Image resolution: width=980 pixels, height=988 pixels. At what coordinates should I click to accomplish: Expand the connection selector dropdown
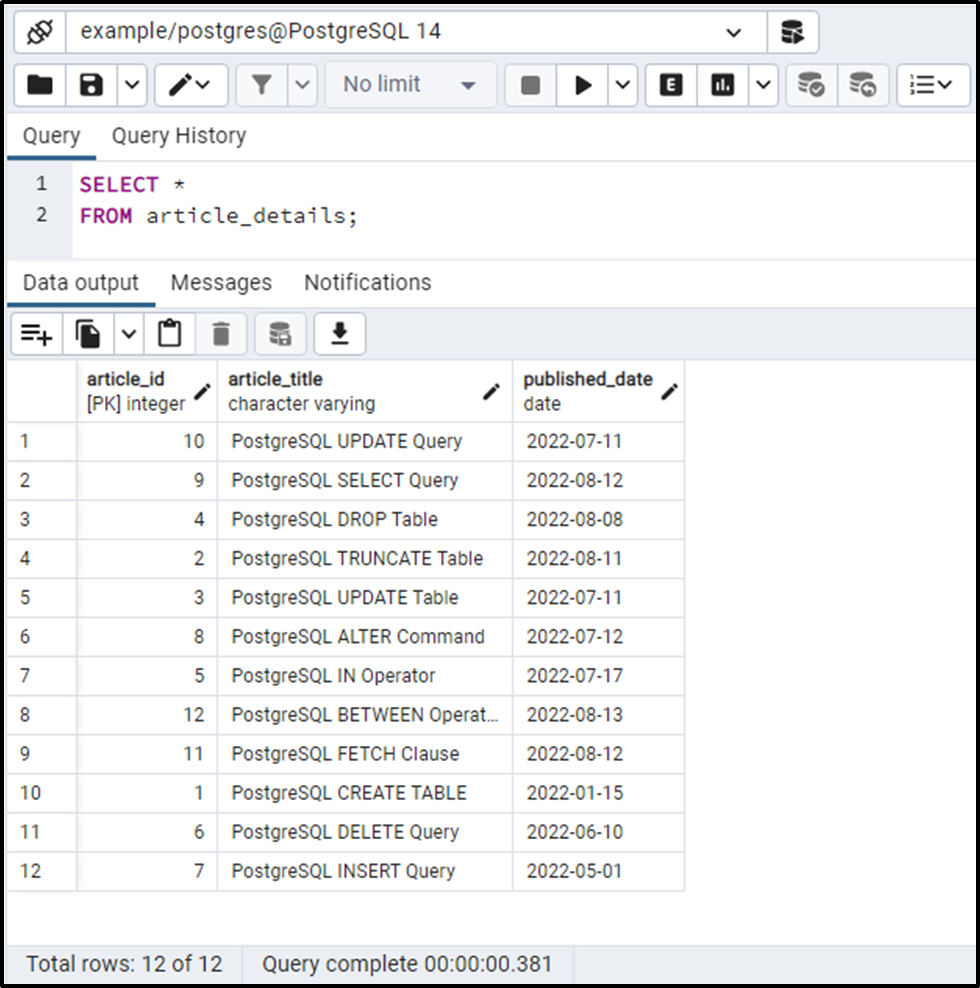(736, 32)
